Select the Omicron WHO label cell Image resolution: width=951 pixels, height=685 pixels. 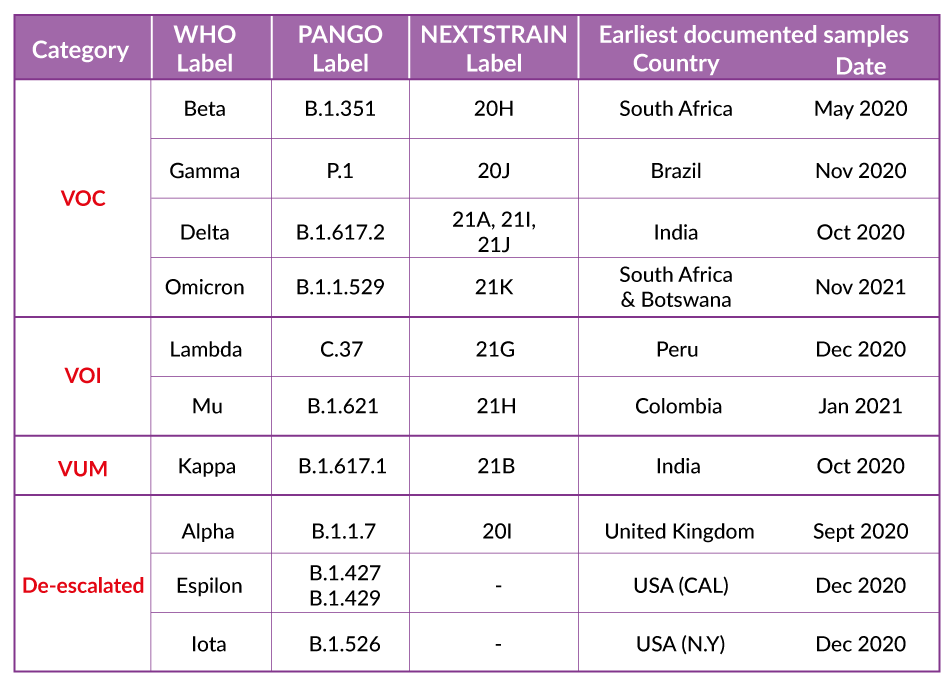click(204, 286)
